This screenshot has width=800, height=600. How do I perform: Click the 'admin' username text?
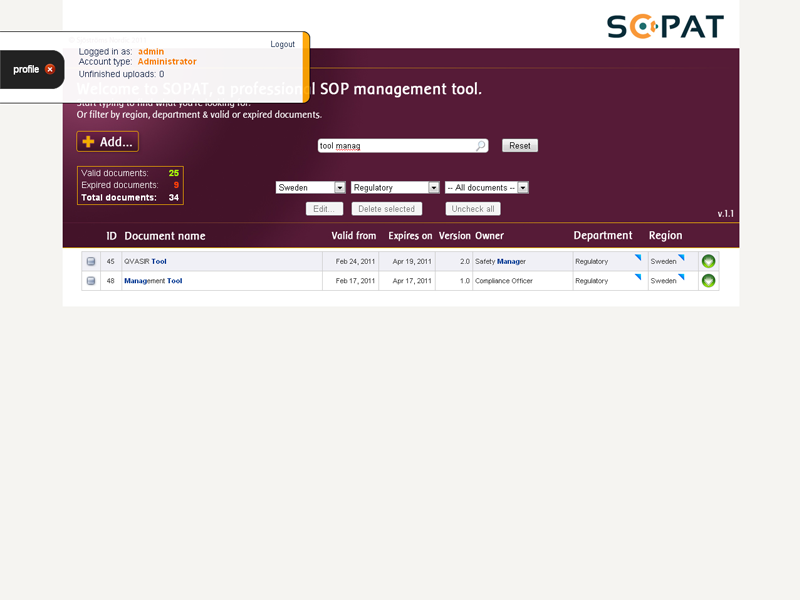coord(151,52)
